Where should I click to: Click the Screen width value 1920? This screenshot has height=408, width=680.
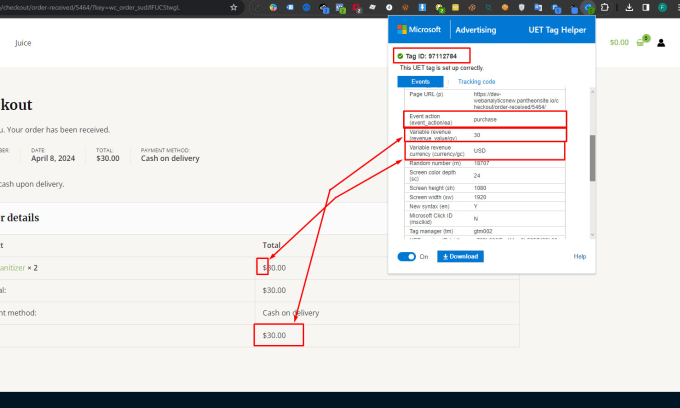coord(480,197)
